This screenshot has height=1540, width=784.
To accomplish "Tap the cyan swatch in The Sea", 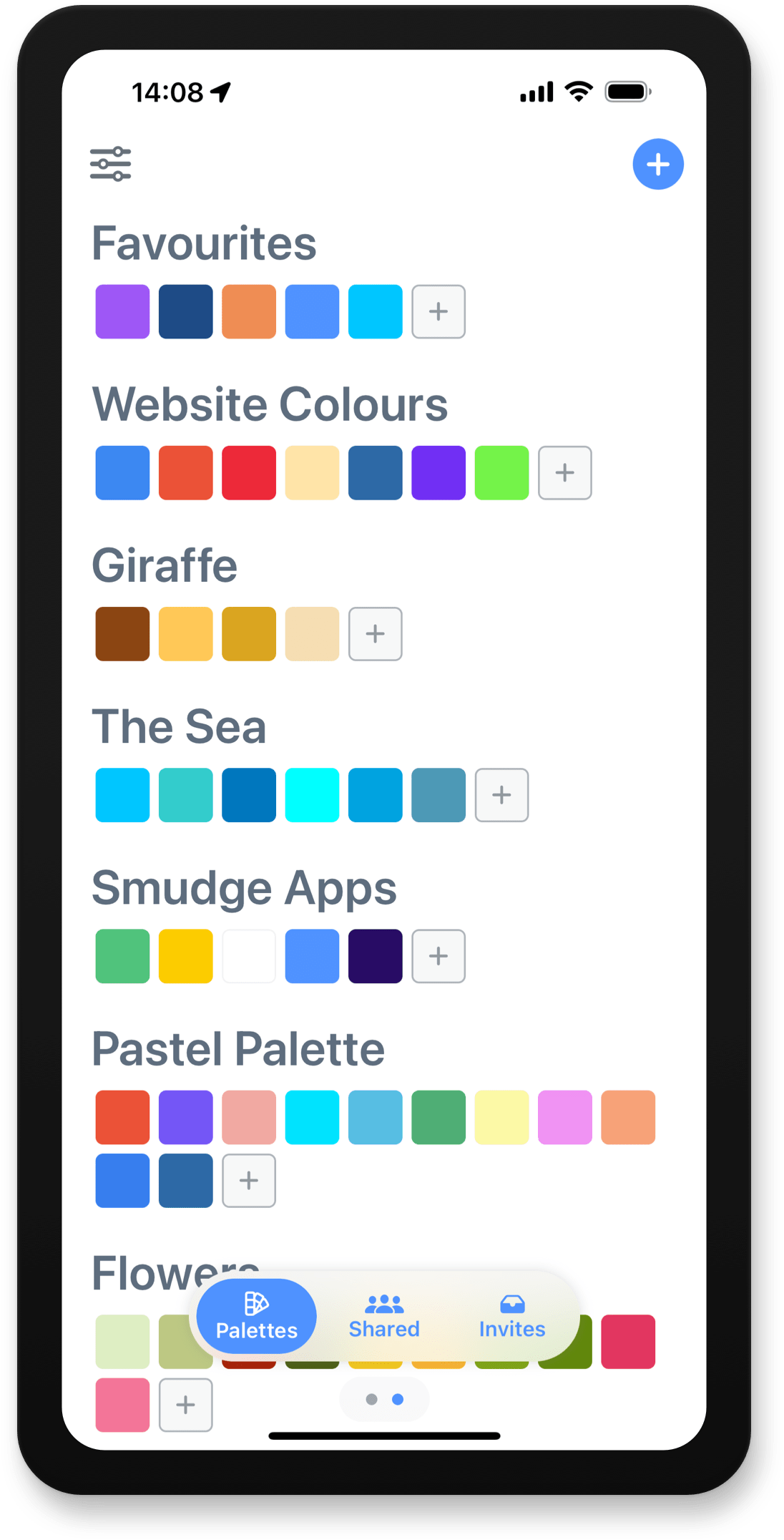I will tap(122, 794).
